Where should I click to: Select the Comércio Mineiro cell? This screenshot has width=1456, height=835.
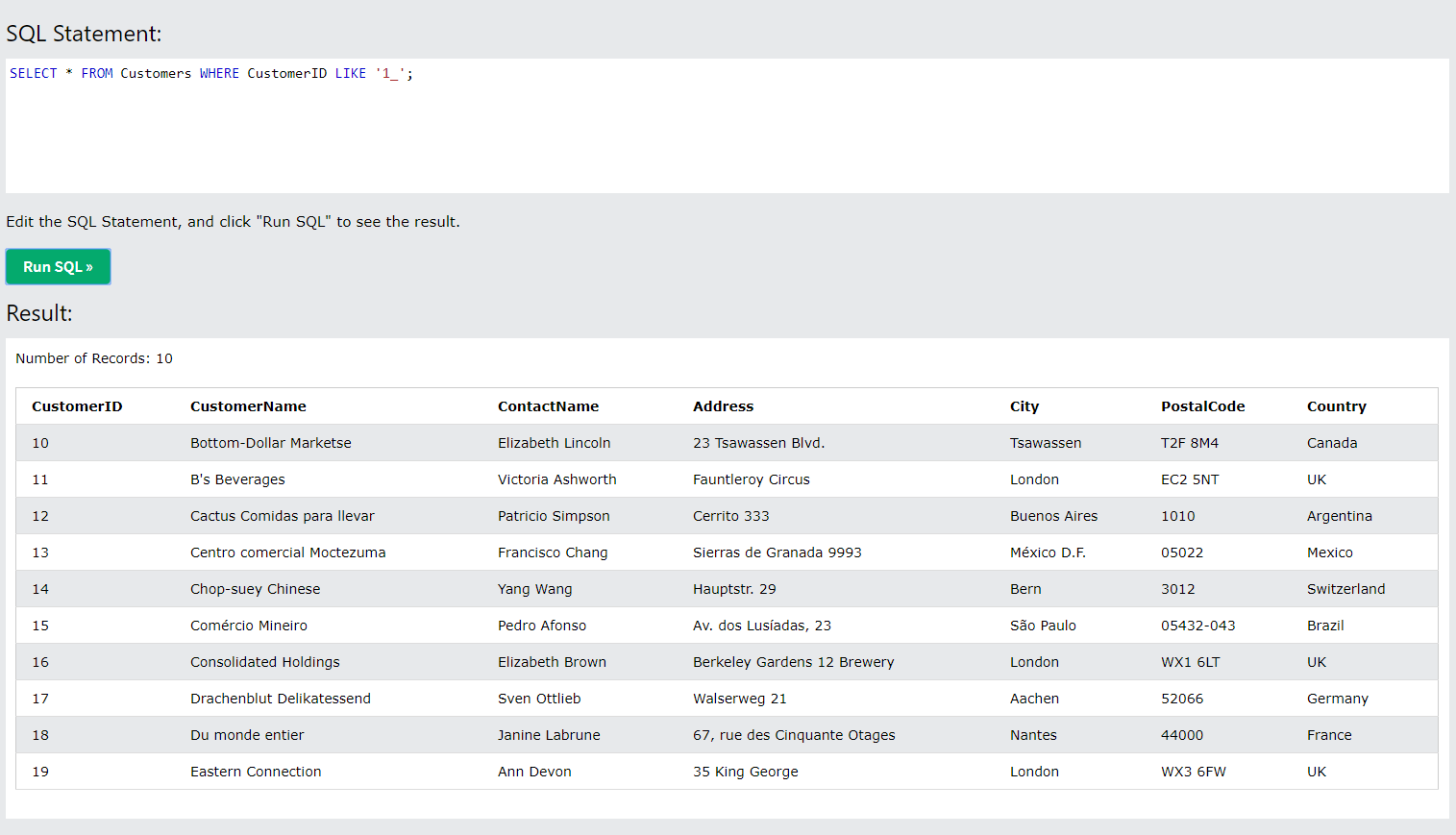tap(249, 626)
